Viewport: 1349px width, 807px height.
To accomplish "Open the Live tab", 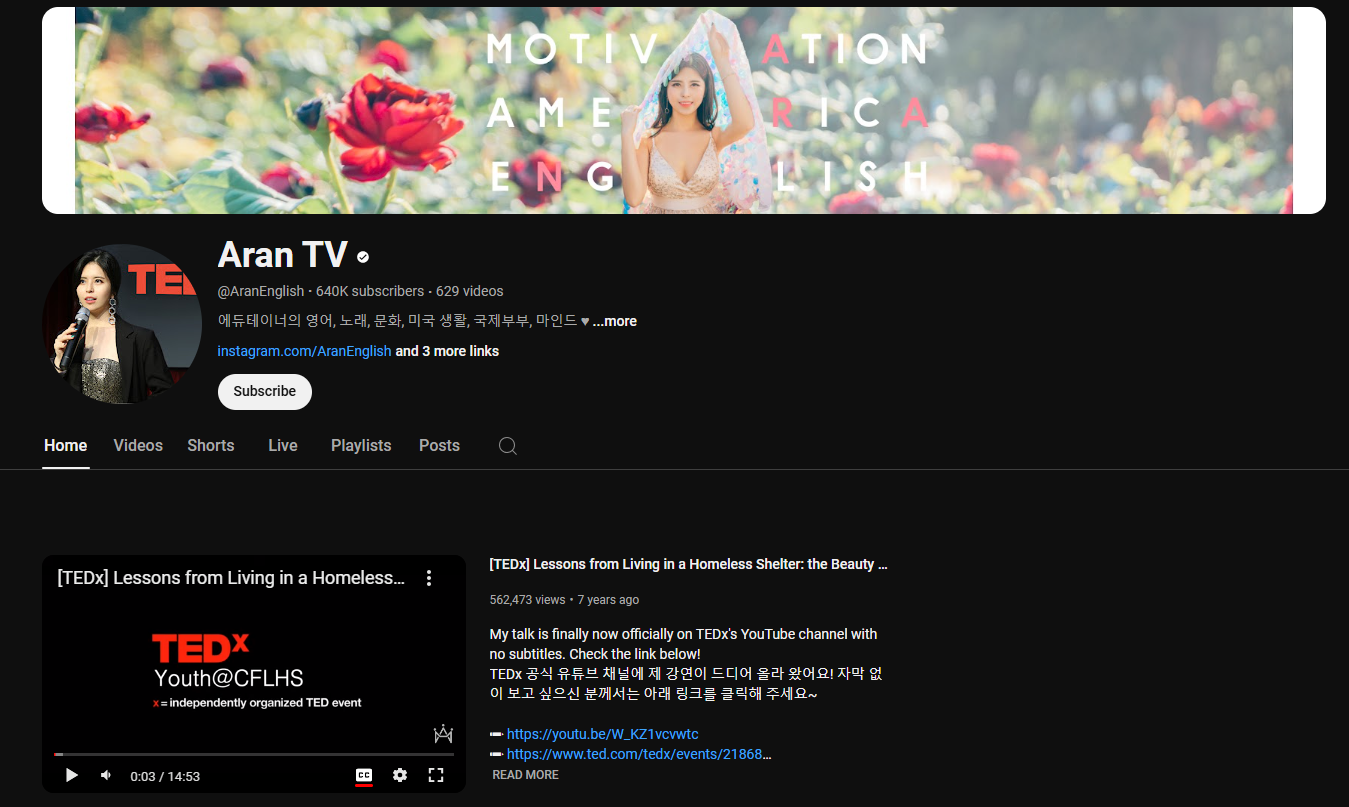I will (283, 446).
